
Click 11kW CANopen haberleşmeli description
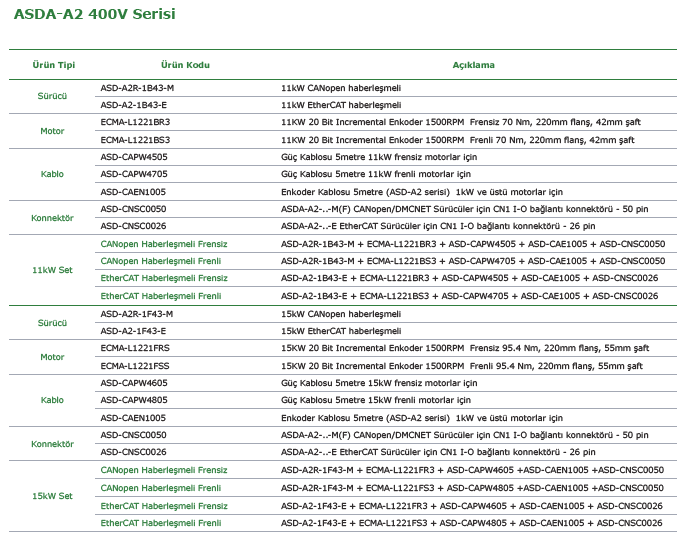pyautogui.click(x=341, y=88)
